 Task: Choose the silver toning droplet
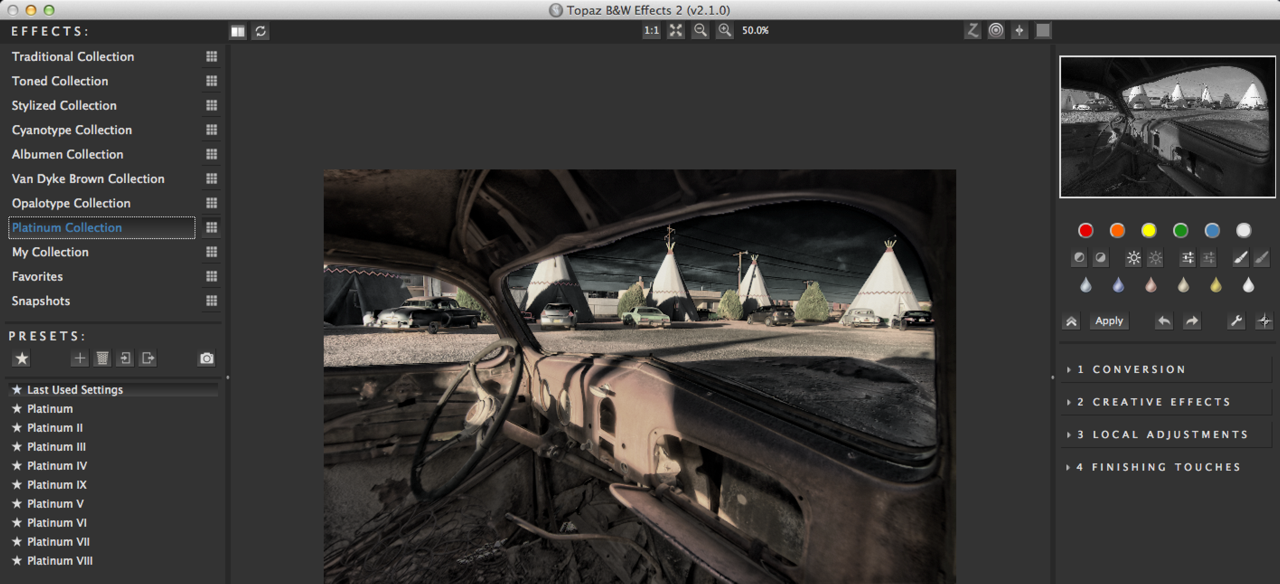click(x=1086, y=286)
